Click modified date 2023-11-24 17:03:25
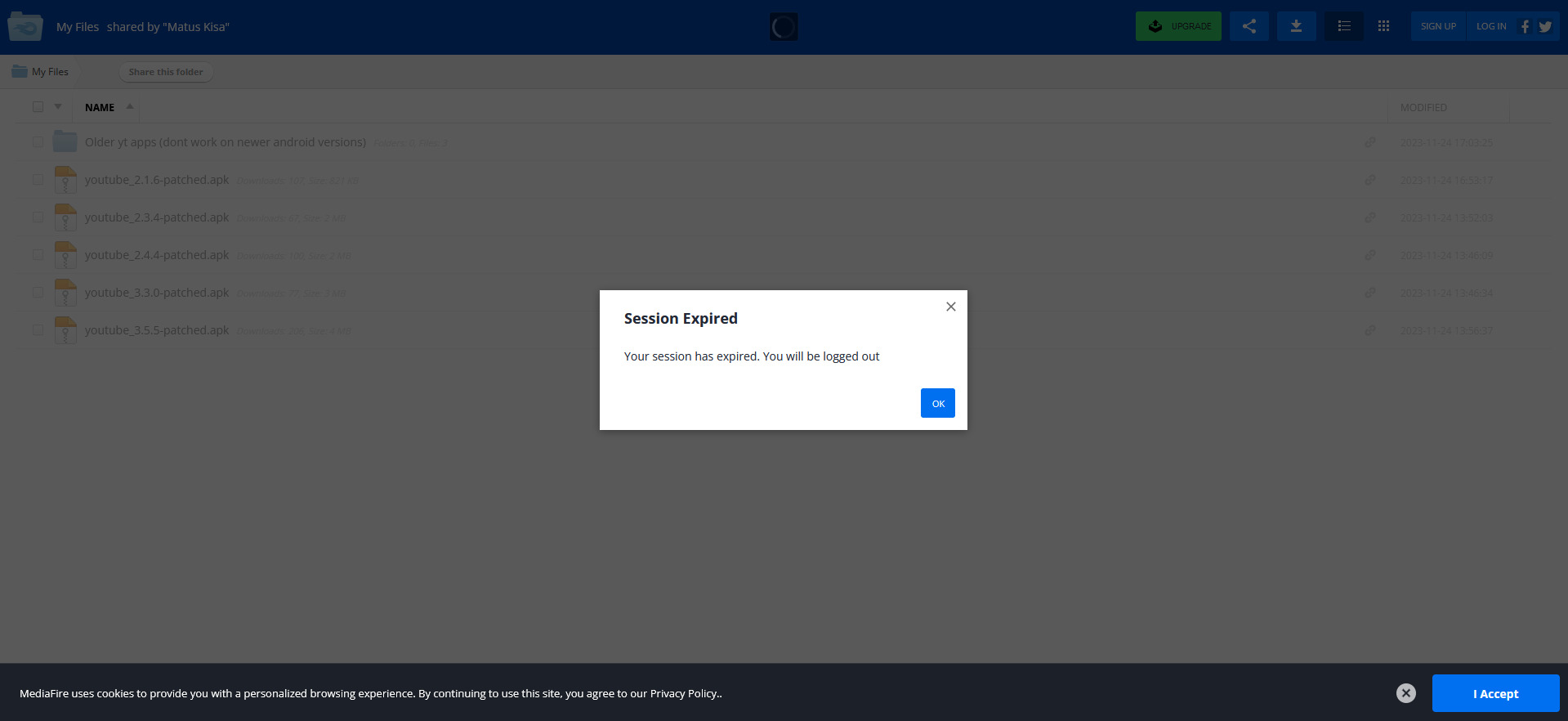This screenshot has height=721, width=1568. click(x=1446, y=143)
